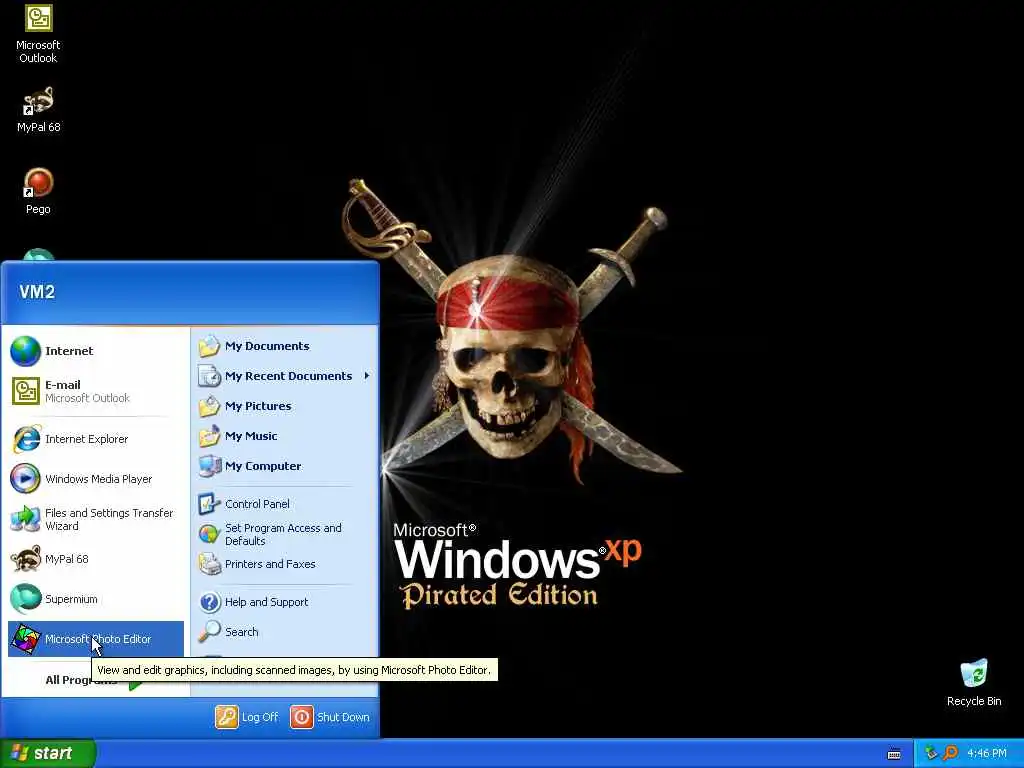Open Help and Support text link
The height and width of the screenshot is (768, 1024).
pos(266,602)
